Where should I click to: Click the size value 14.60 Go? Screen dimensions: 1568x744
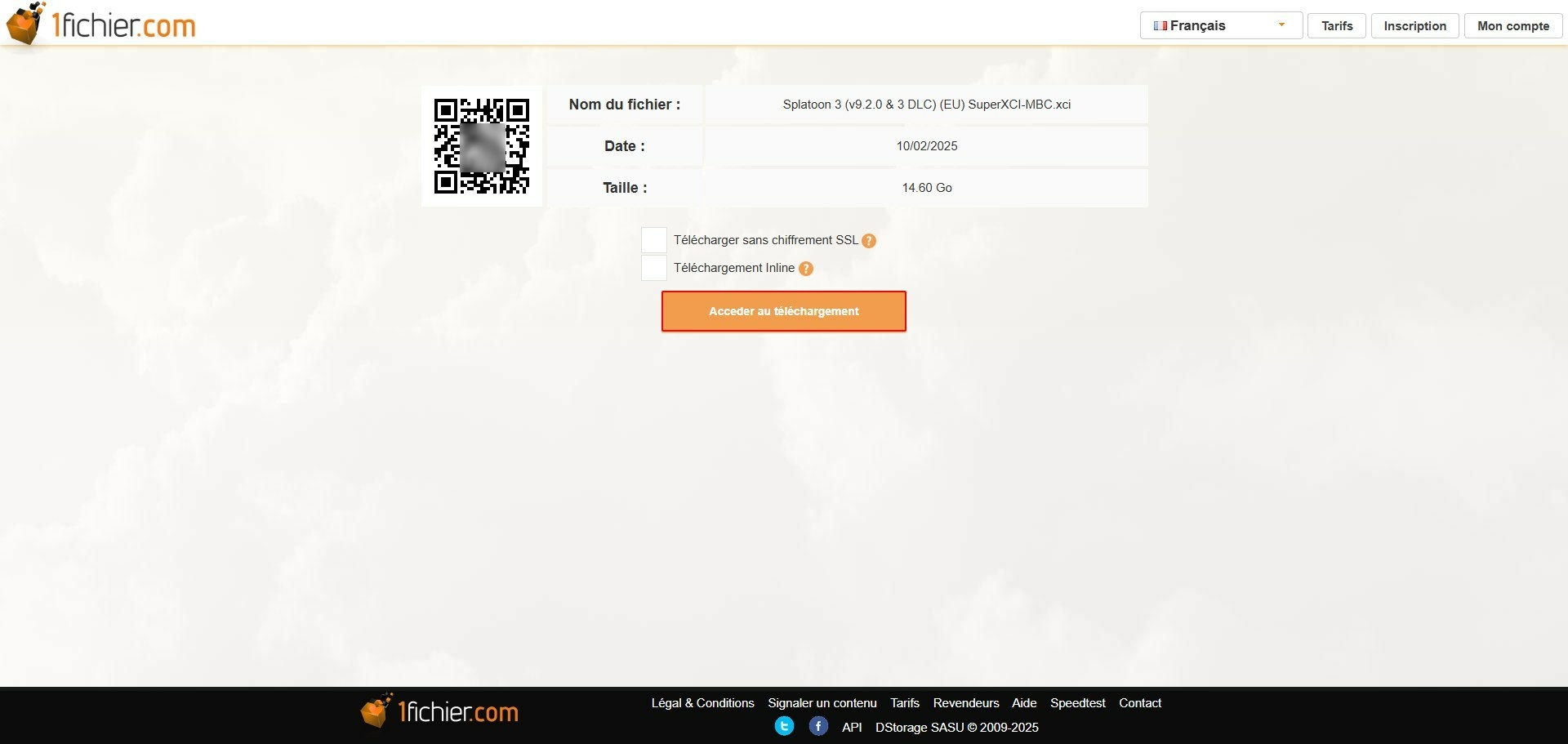[x=927, y=188]
